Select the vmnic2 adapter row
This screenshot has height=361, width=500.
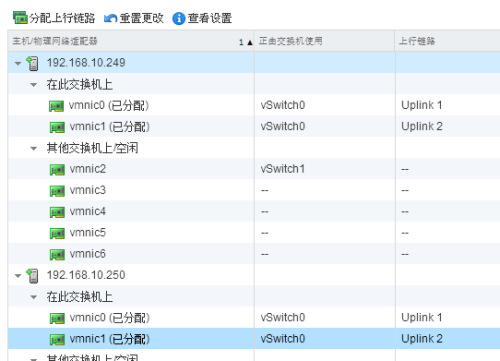point(254,169)
